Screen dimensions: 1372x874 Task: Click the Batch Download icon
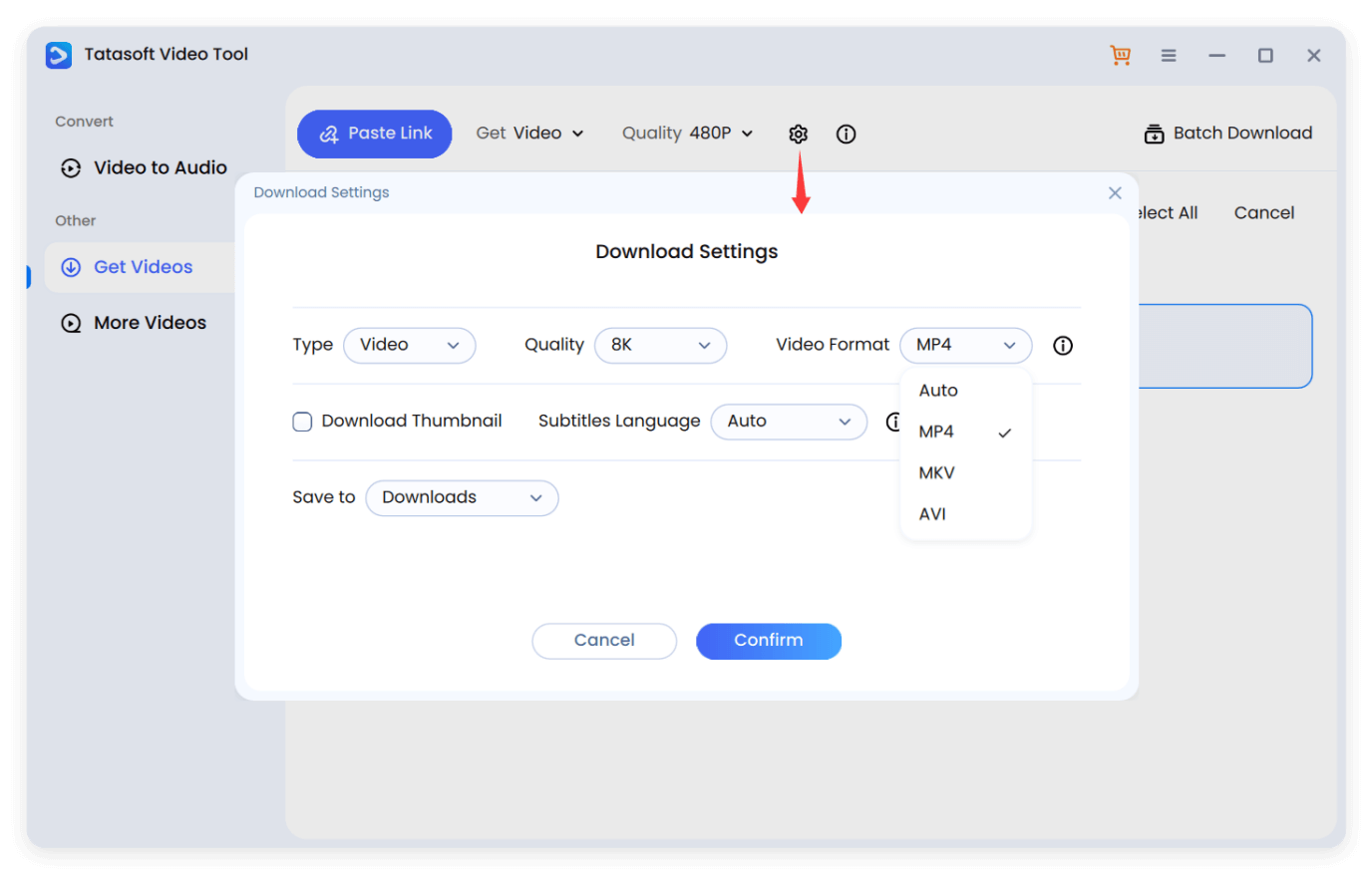click(x=1155, y=133)
